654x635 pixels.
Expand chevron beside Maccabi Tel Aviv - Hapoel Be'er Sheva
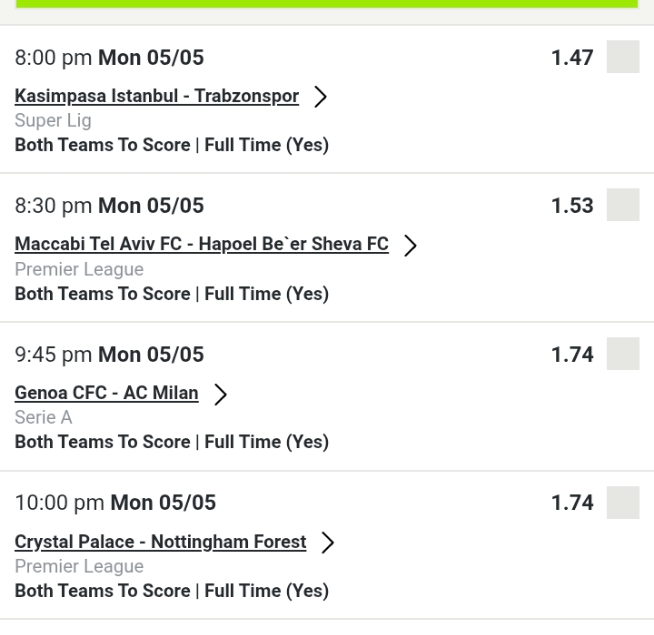coord(409,246)
